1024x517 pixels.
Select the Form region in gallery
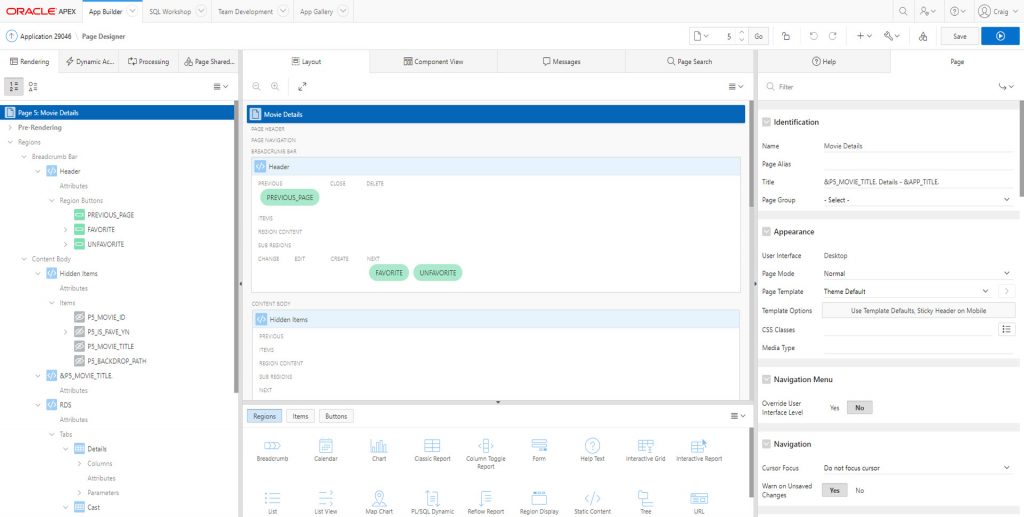pos(539,450)
